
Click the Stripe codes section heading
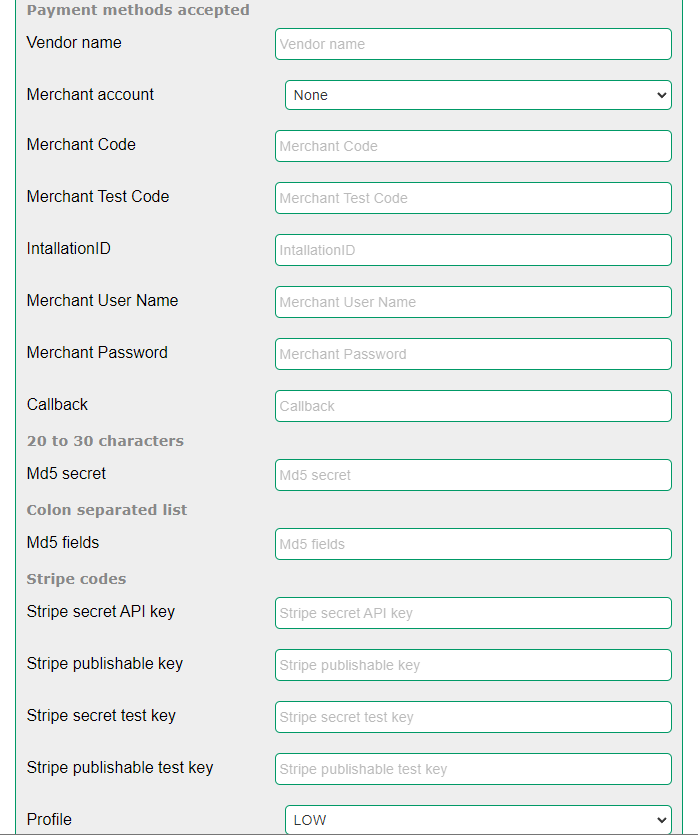point(76,578)
